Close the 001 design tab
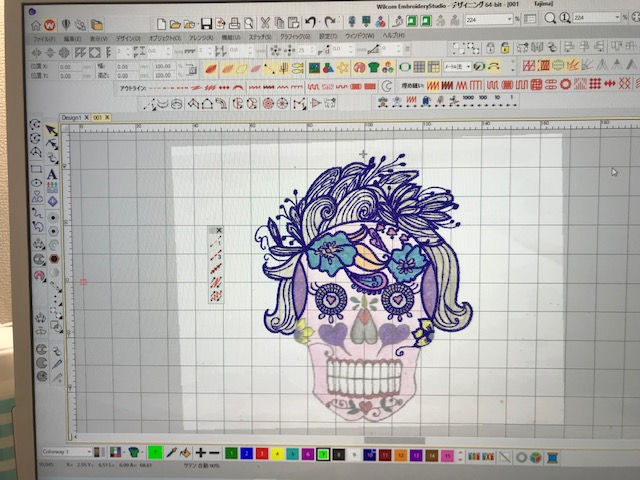 tap(107, 117)
